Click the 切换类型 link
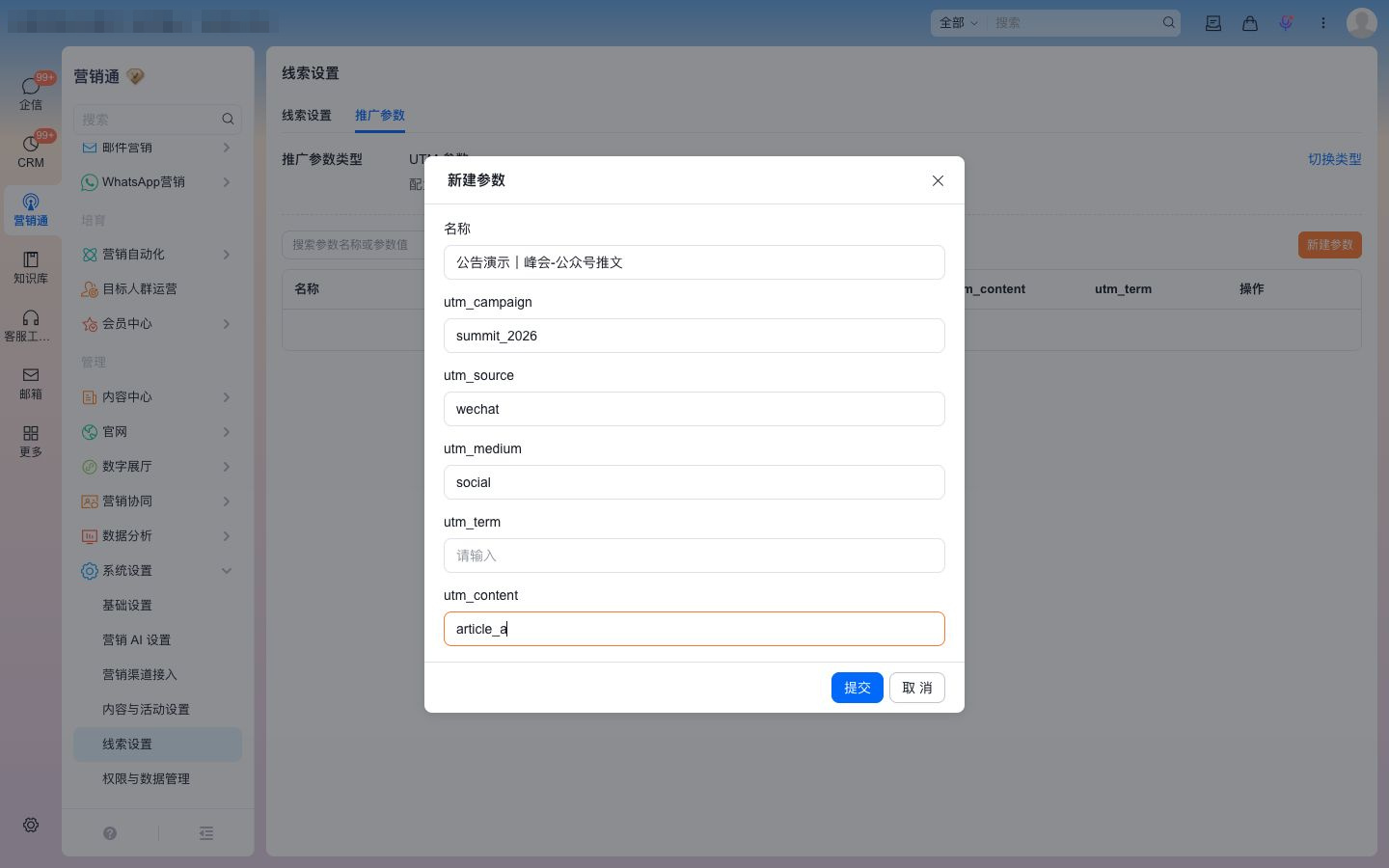Screen dimensions: 1389x868 click(1335, 159)
